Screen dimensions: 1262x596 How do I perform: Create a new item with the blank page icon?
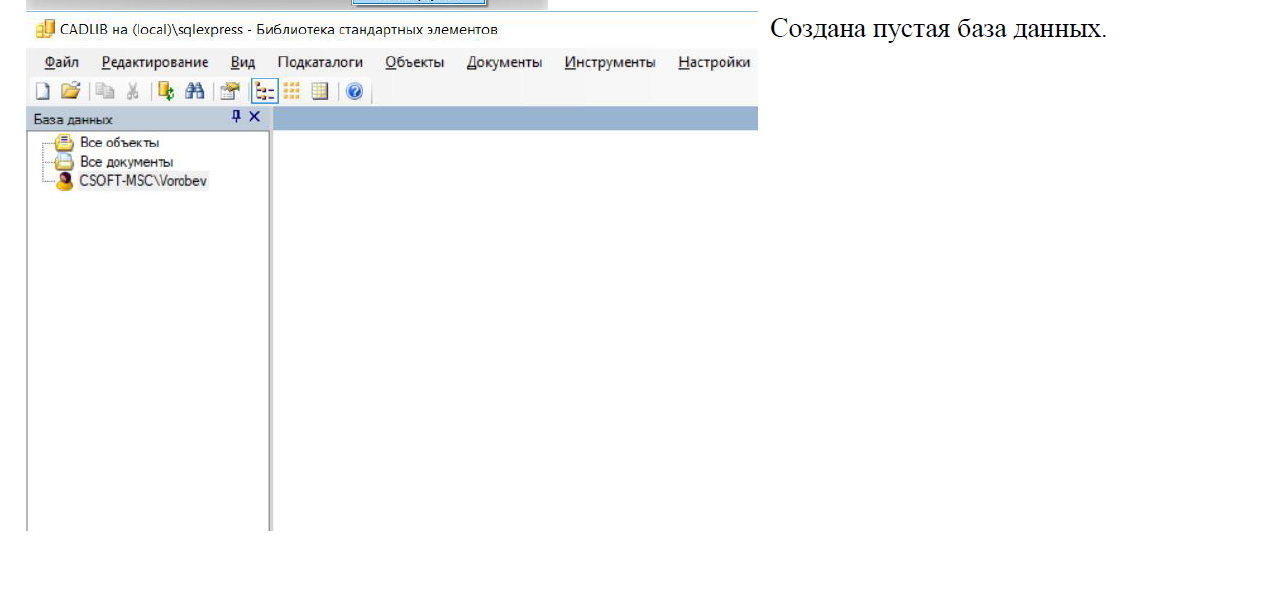[x=43, y=91]
